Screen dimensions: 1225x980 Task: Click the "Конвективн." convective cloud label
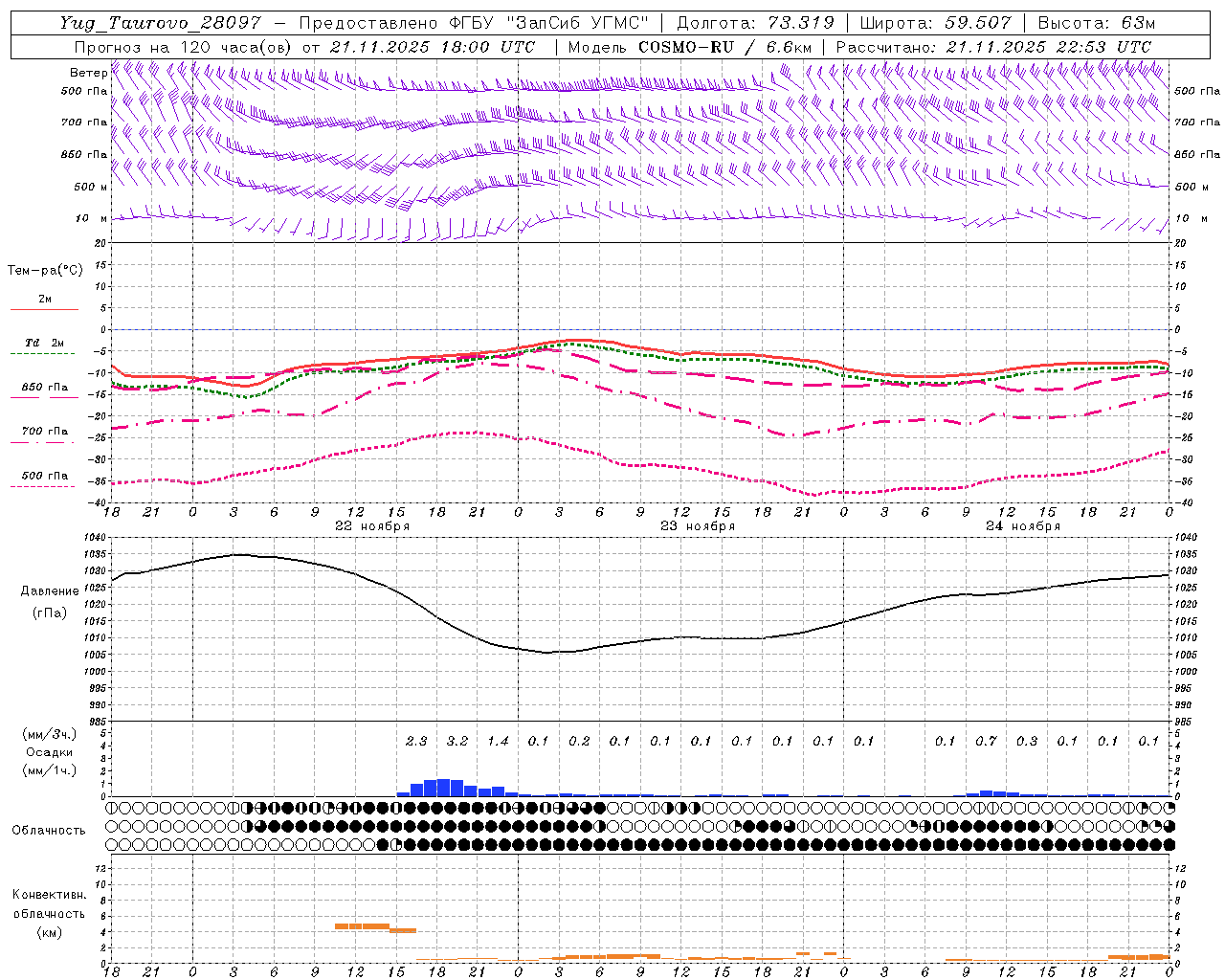(x=49, y=895)
